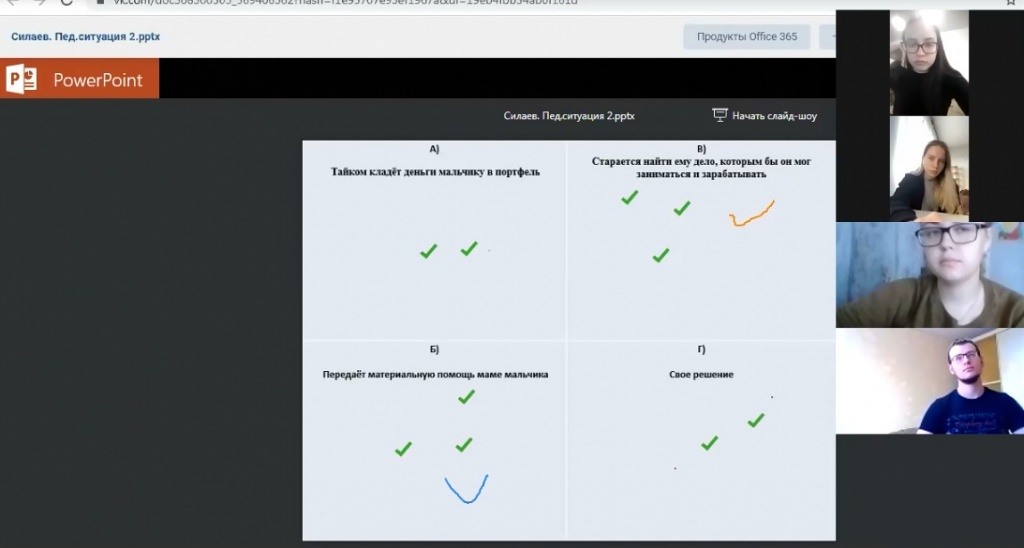Open the Продукты Office 365 menu

747,37
